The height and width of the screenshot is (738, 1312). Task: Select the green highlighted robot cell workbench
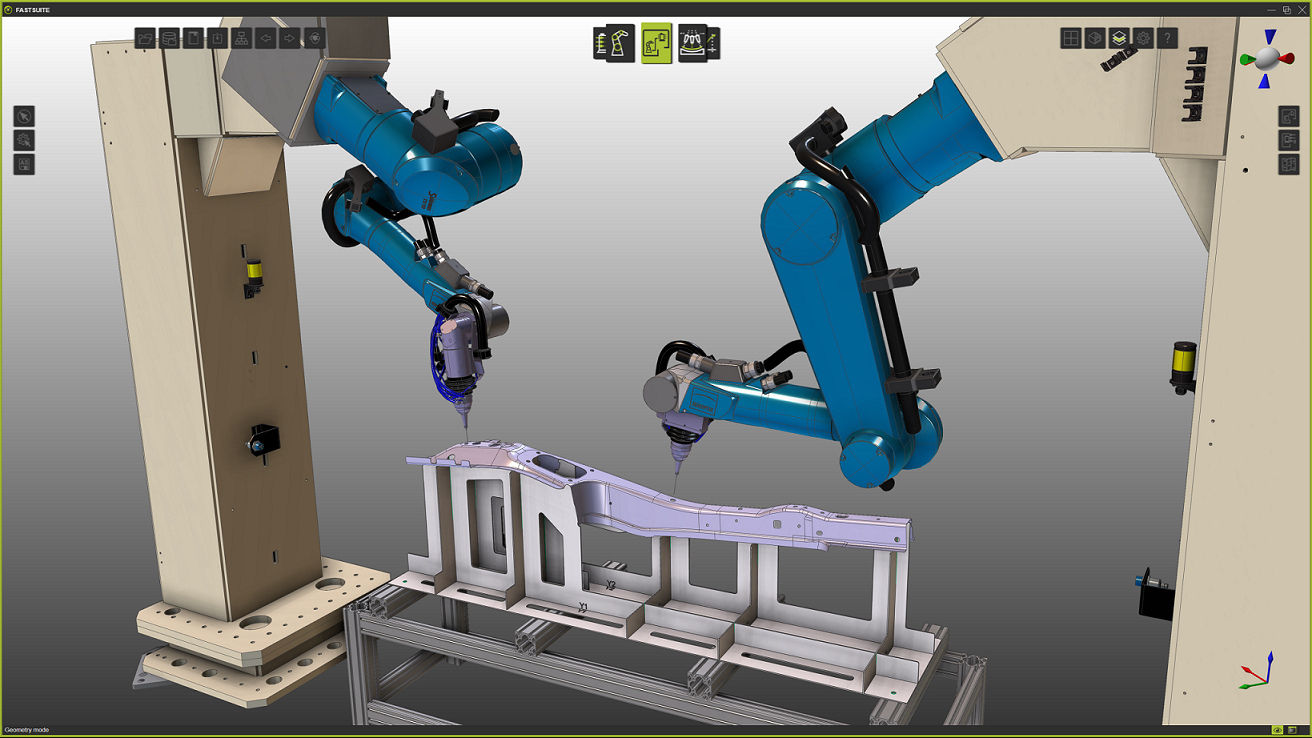click(657, 44)
